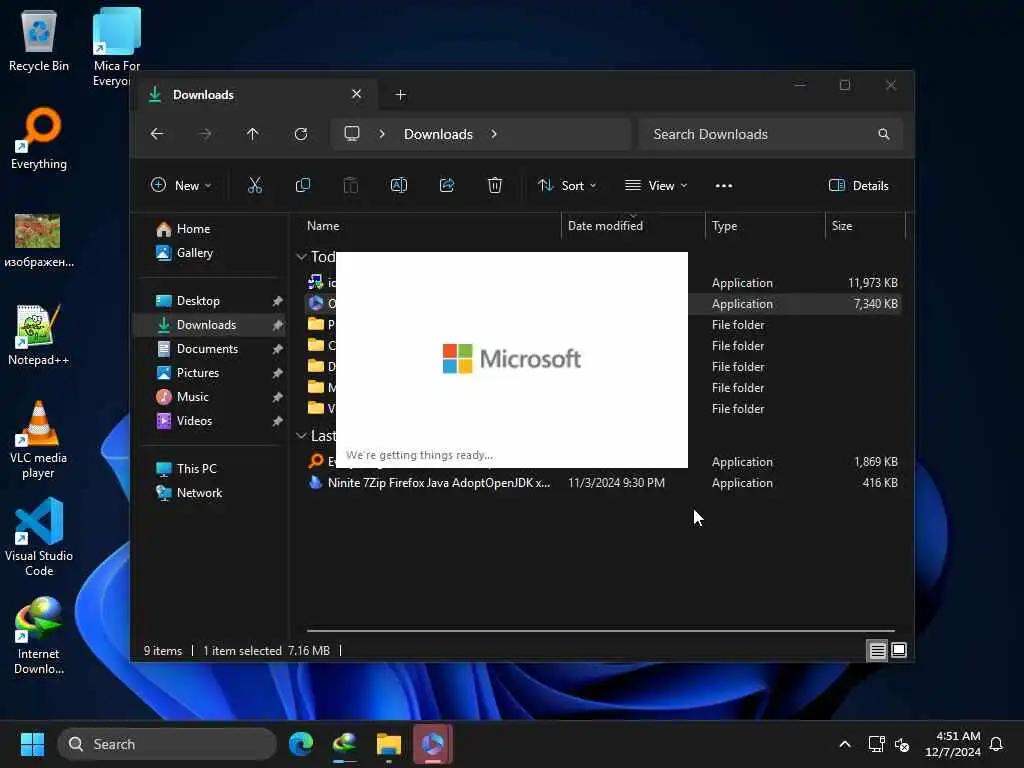Switch to details list view icon in status bar
This screenshot has height=768, width=1024.
point(877,650)
